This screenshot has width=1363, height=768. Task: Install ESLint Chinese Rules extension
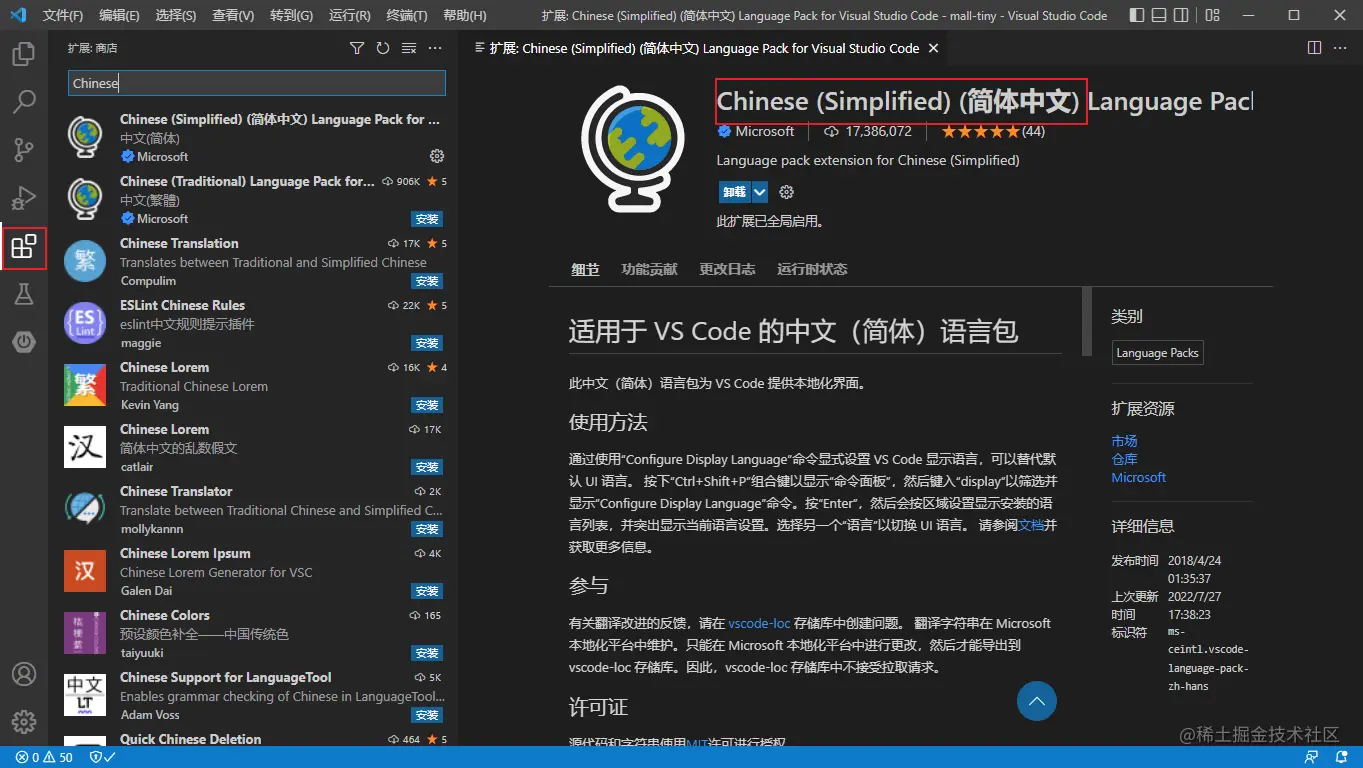427,343
